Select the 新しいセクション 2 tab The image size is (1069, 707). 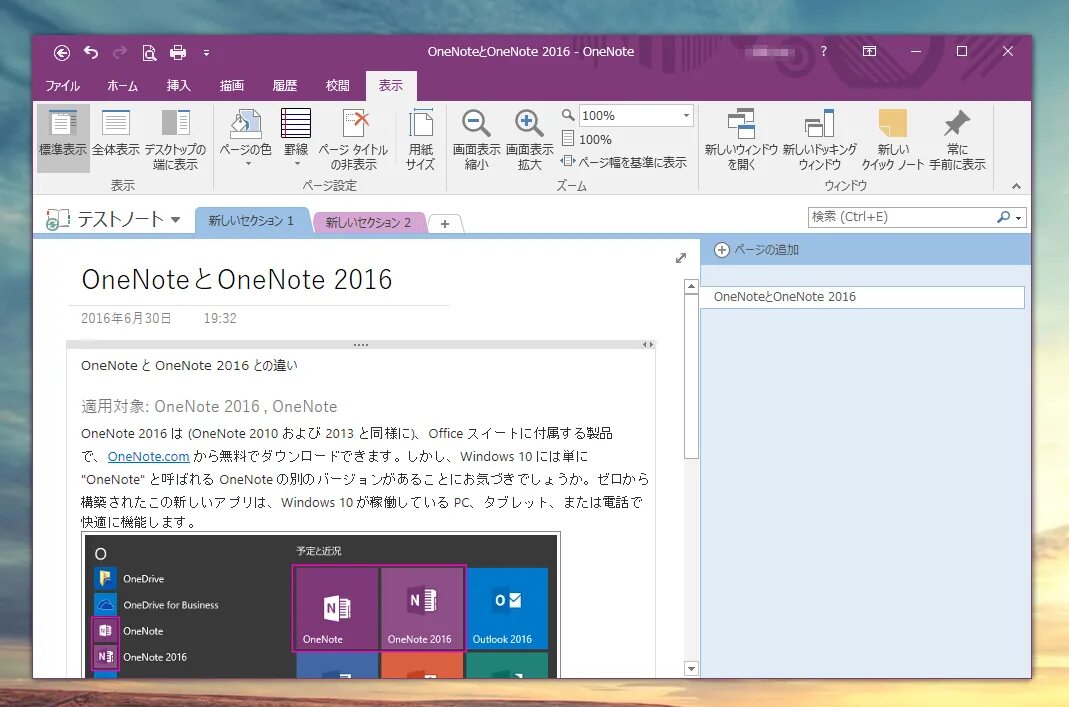[369, 222]
